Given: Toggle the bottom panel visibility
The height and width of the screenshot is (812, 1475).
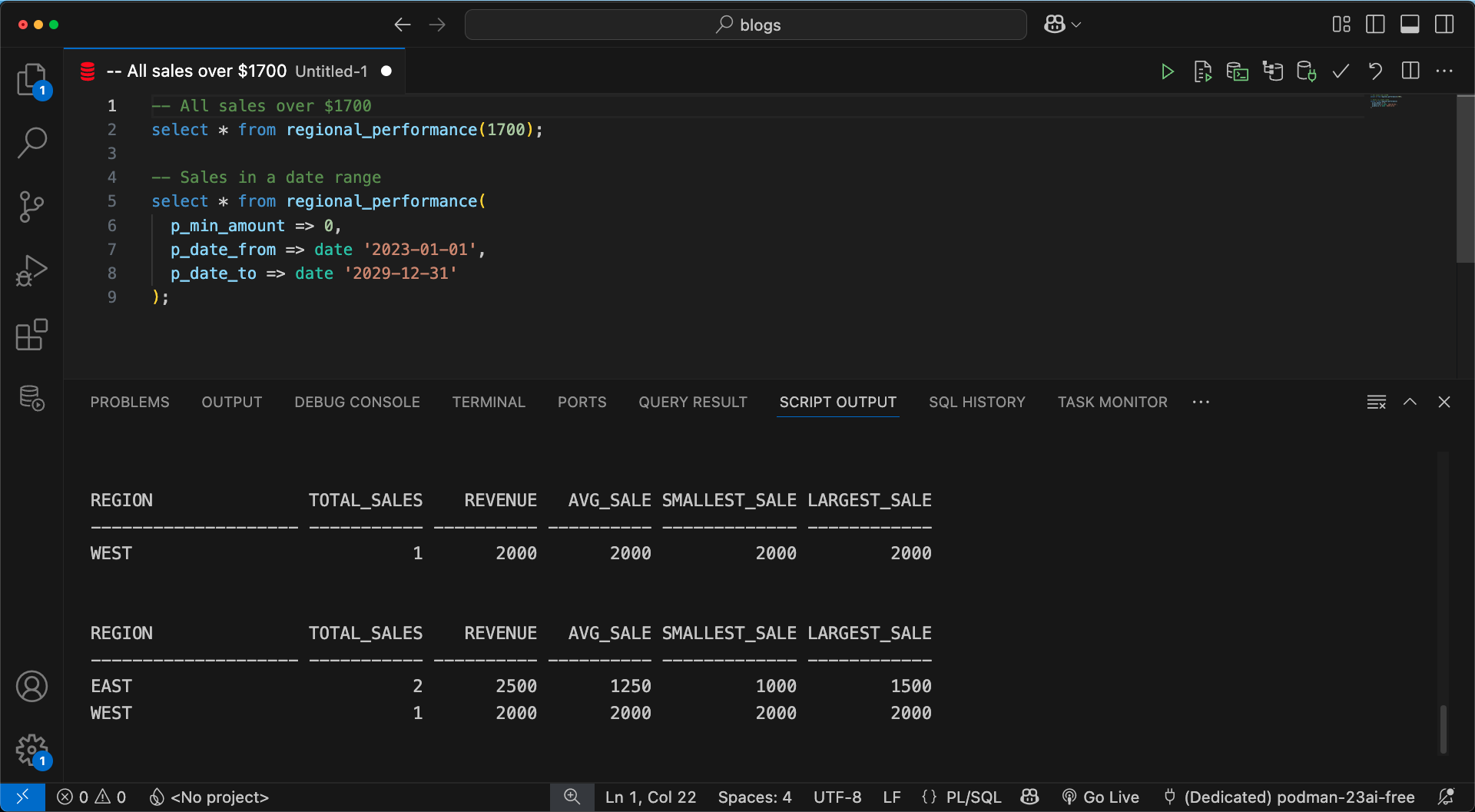Looking at the screenshot, I should pyautogui.click(x=1410, y=25).
